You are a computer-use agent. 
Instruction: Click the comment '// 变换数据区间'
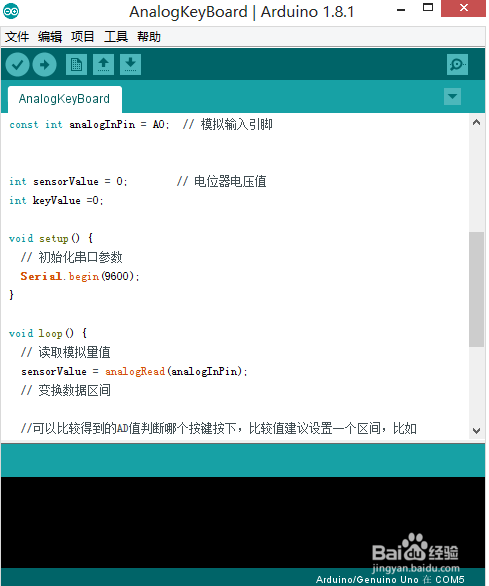(65, 391)
